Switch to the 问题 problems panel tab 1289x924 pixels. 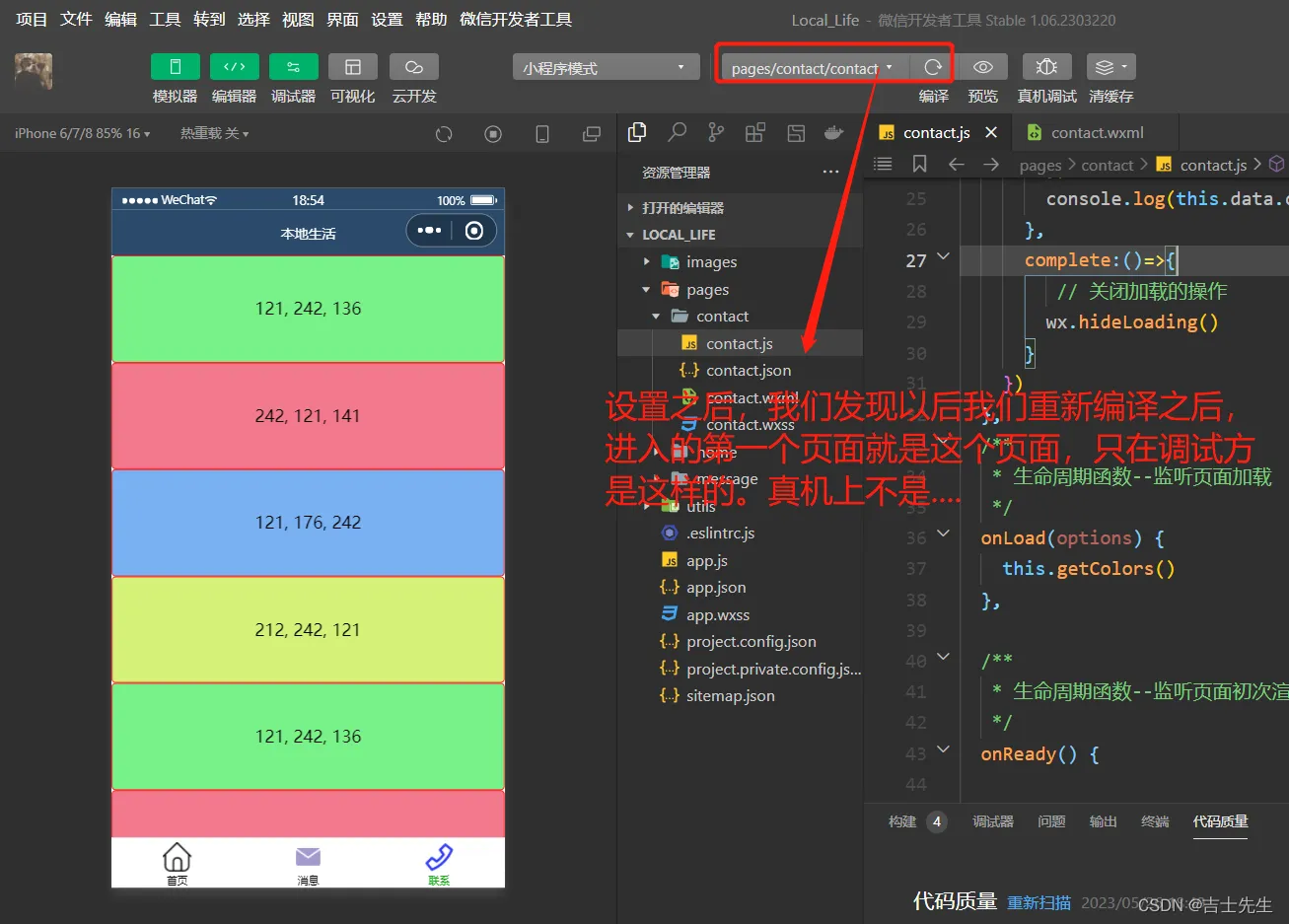point(1051,821)
